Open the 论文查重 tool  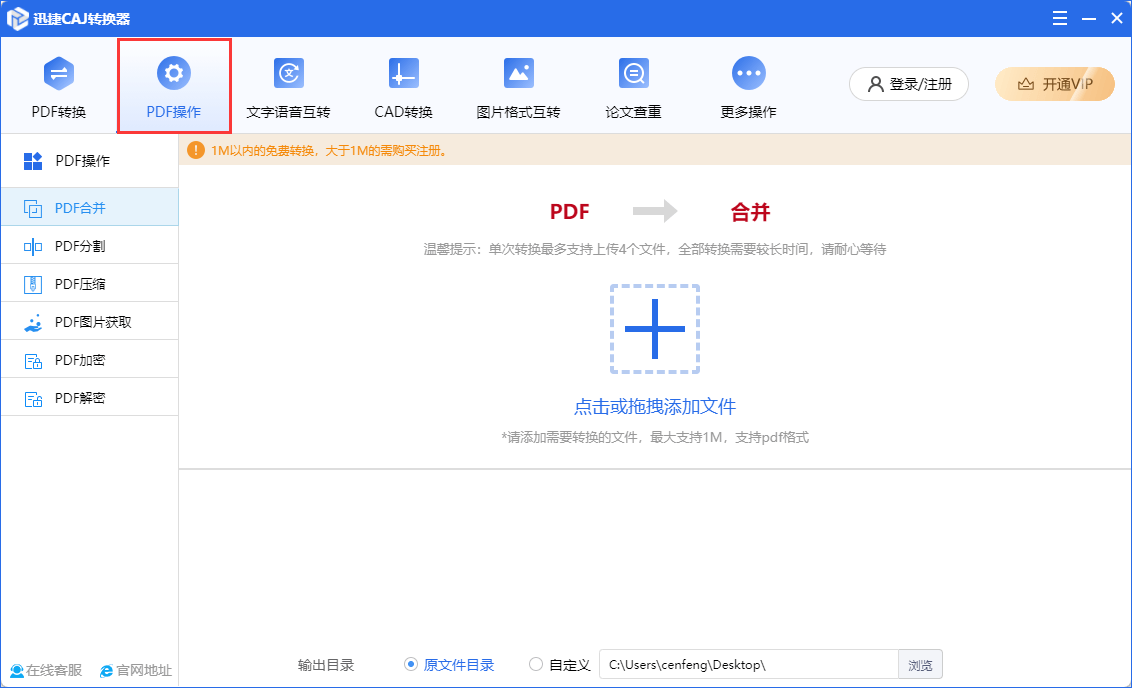[633, 74]
